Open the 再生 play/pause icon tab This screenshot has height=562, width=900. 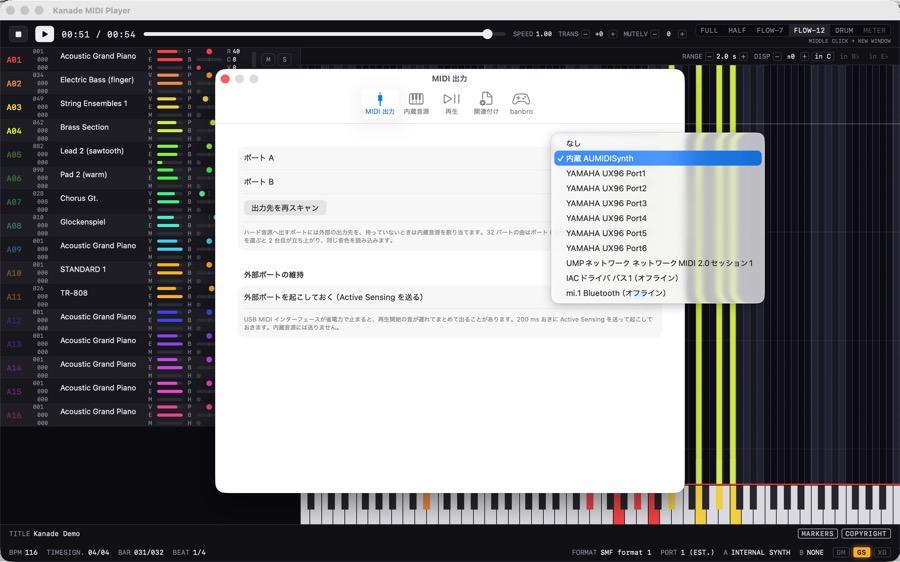pos(452,103)
